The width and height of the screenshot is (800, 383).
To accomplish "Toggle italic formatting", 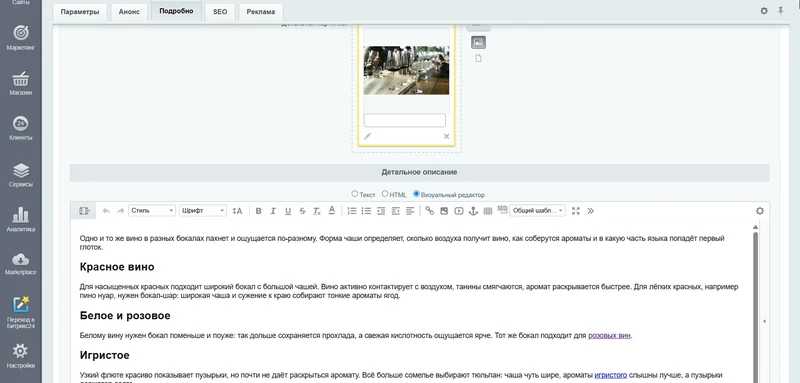I will point(273,211).
